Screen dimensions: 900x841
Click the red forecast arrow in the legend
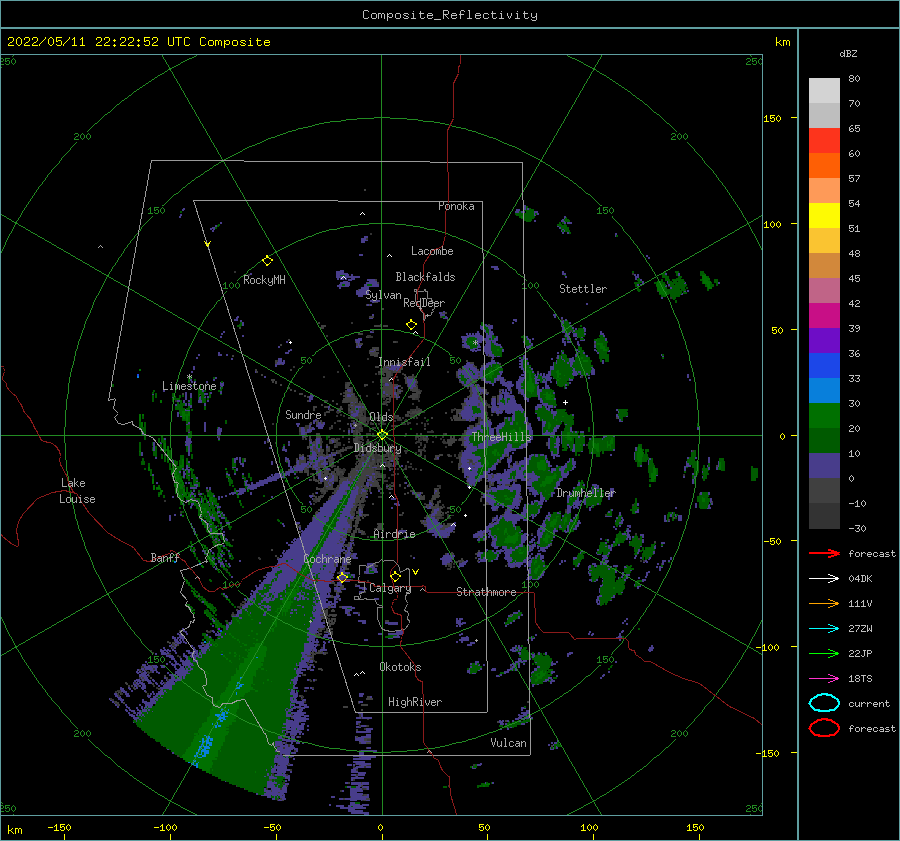(x=824, y=553)
